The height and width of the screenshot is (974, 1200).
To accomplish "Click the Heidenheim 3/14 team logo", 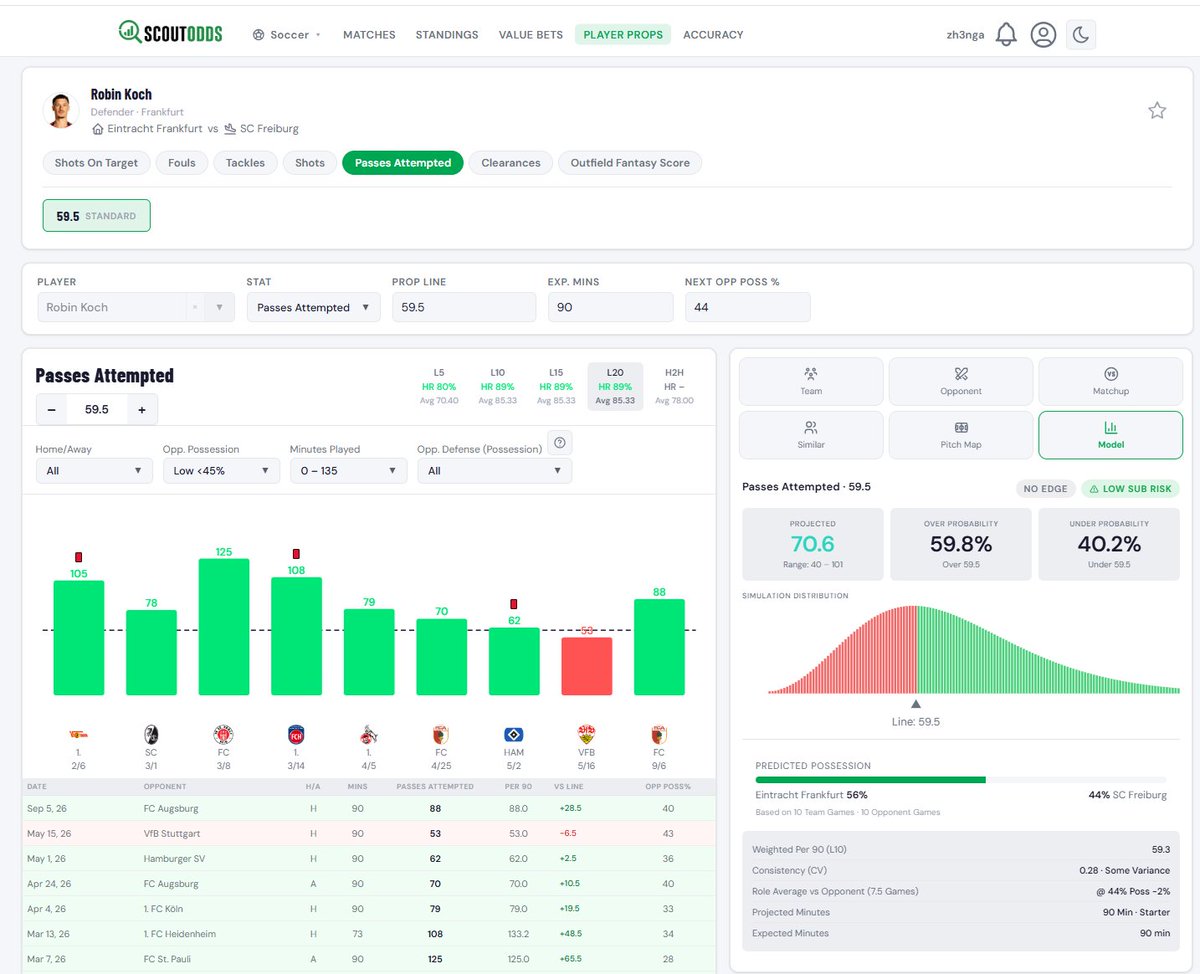I will click(x=296, y=734).
